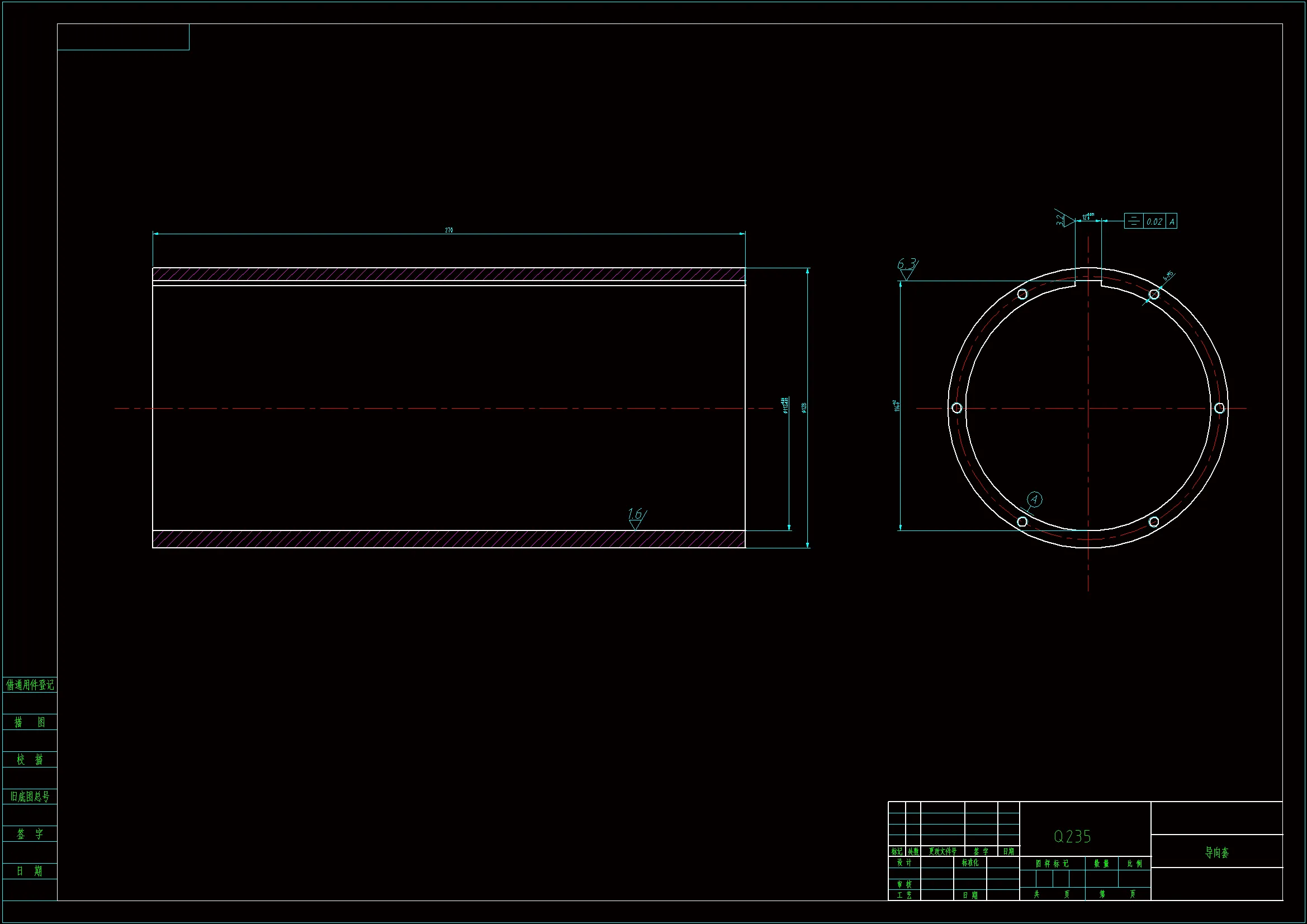Select the 1.6 surface roughness symbol
The height and width of the screenshot is (924, 1307).
[x=635, y=518]
